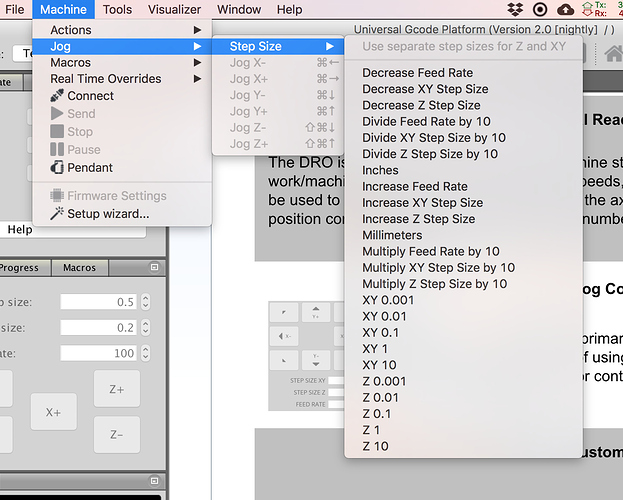Click the cloud upload menu bar icon

pos(565,10)
